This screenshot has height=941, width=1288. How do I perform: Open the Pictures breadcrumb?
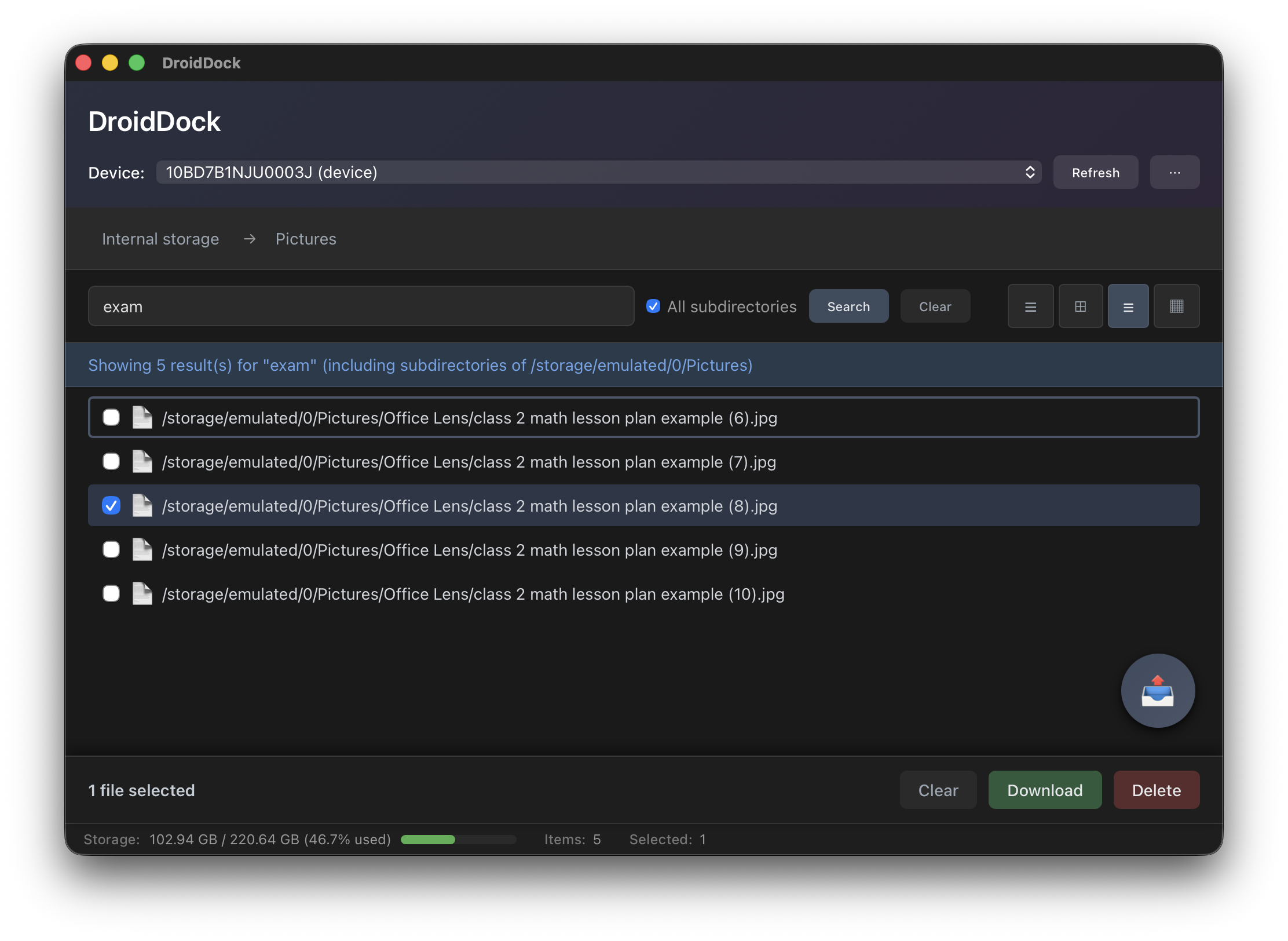point(306,239)
